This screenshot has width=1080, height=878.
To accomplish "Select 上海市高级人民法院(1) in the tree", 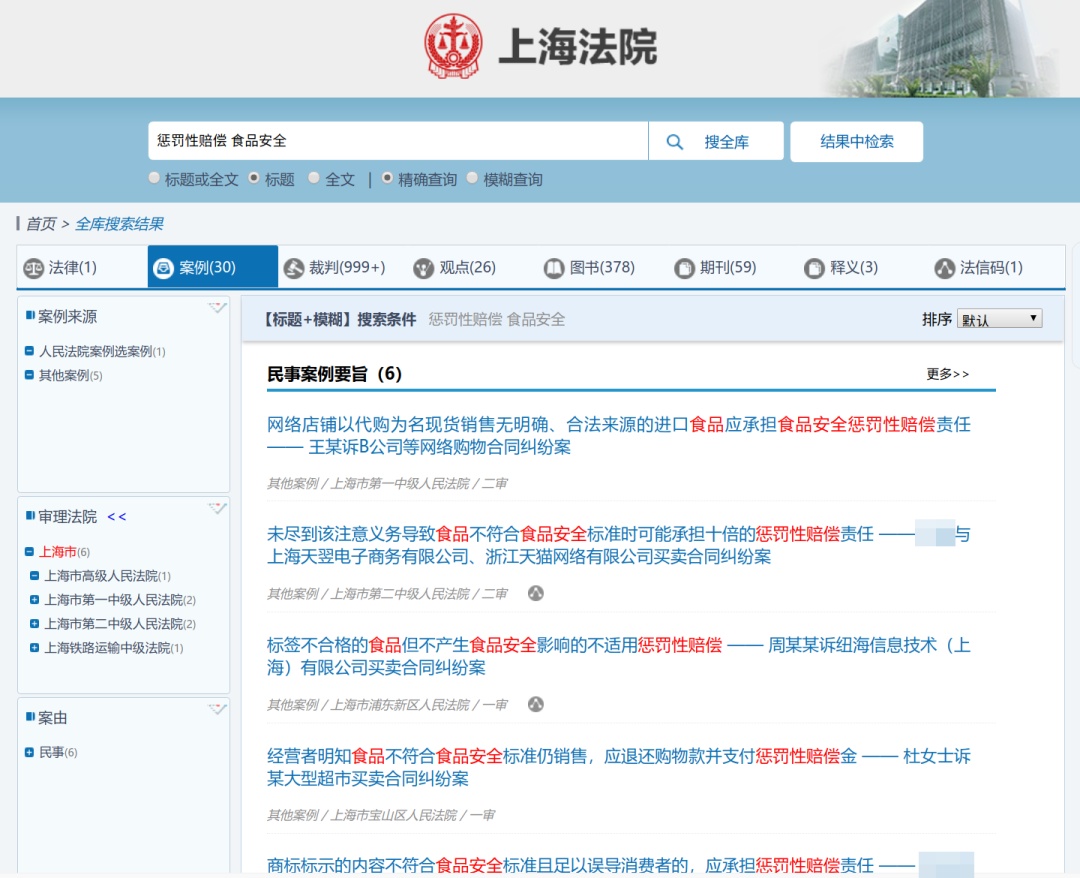I will 107,576.
